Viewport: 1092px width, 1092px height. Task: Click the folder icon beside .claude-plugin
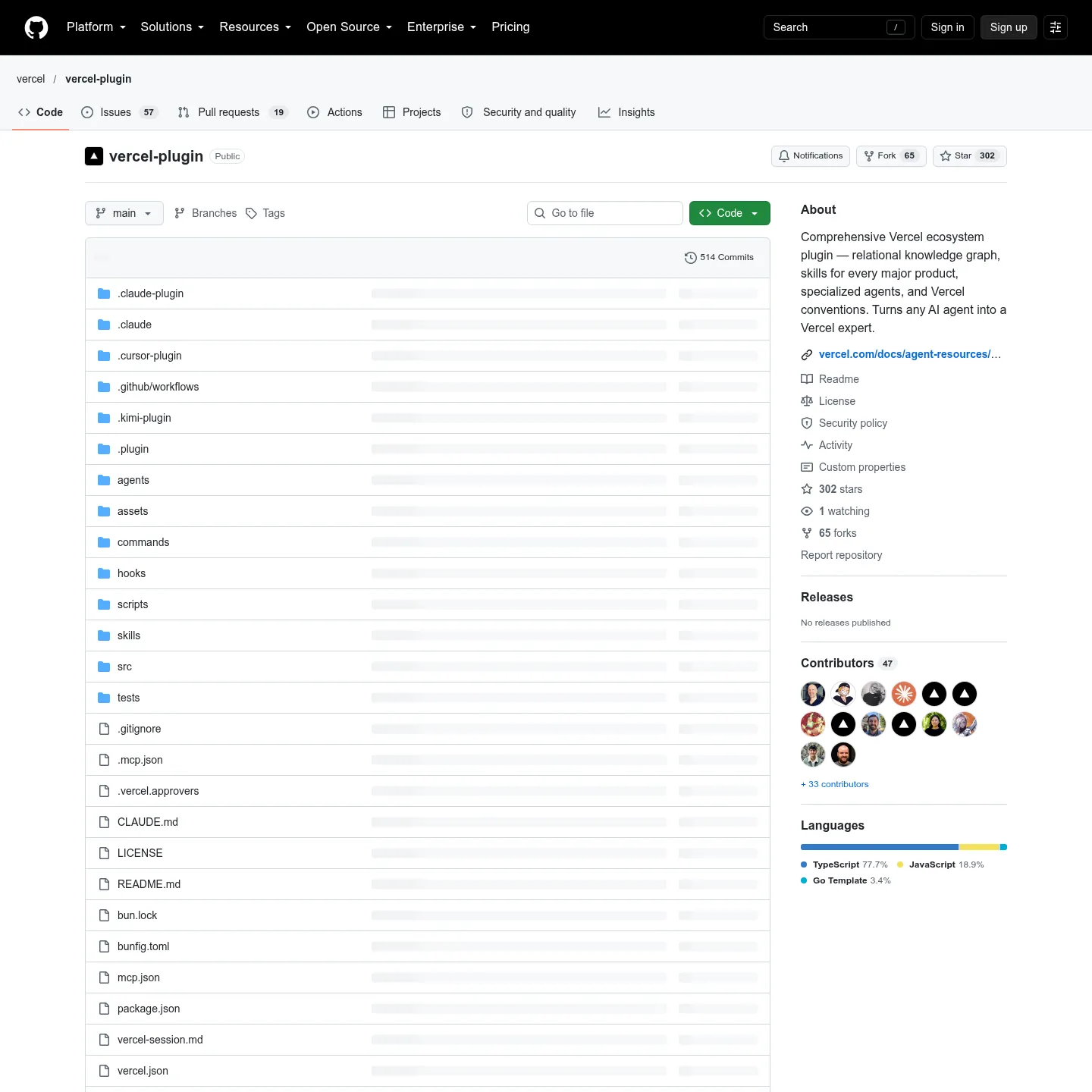click(x=104, y=293)
